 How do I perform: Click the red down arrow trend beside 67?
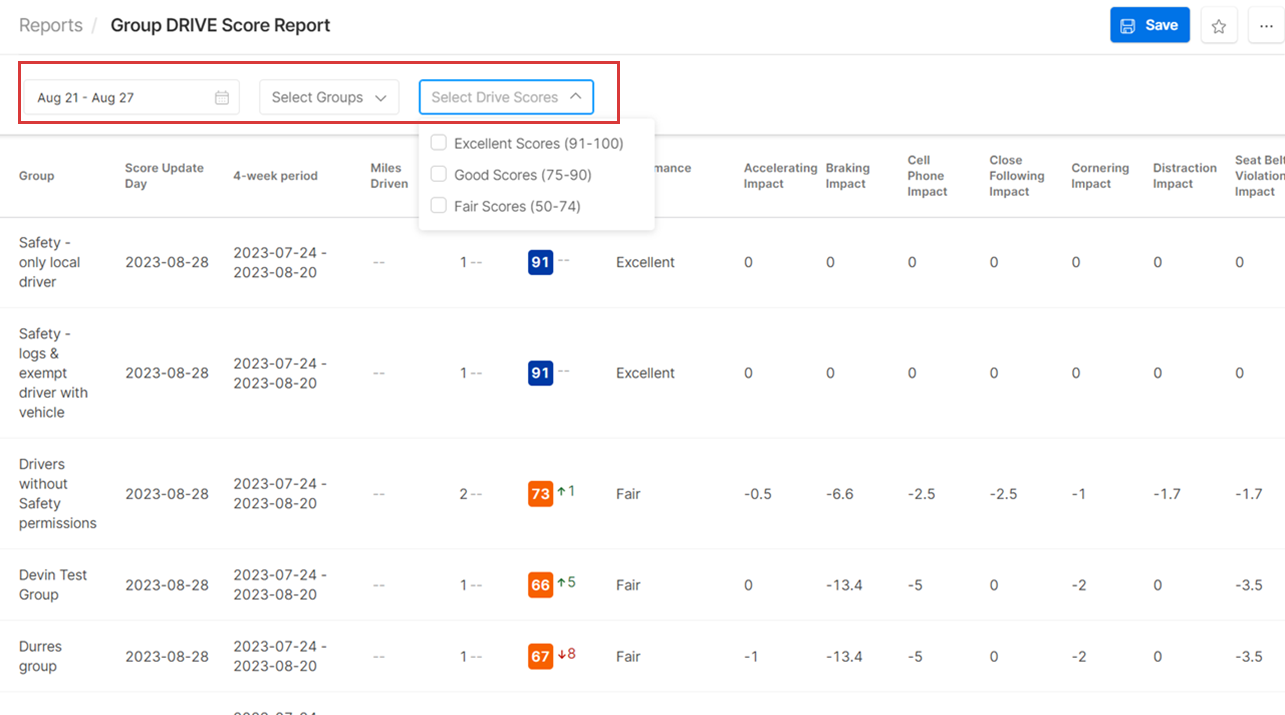pyautogui.click(x=562, y=654)
